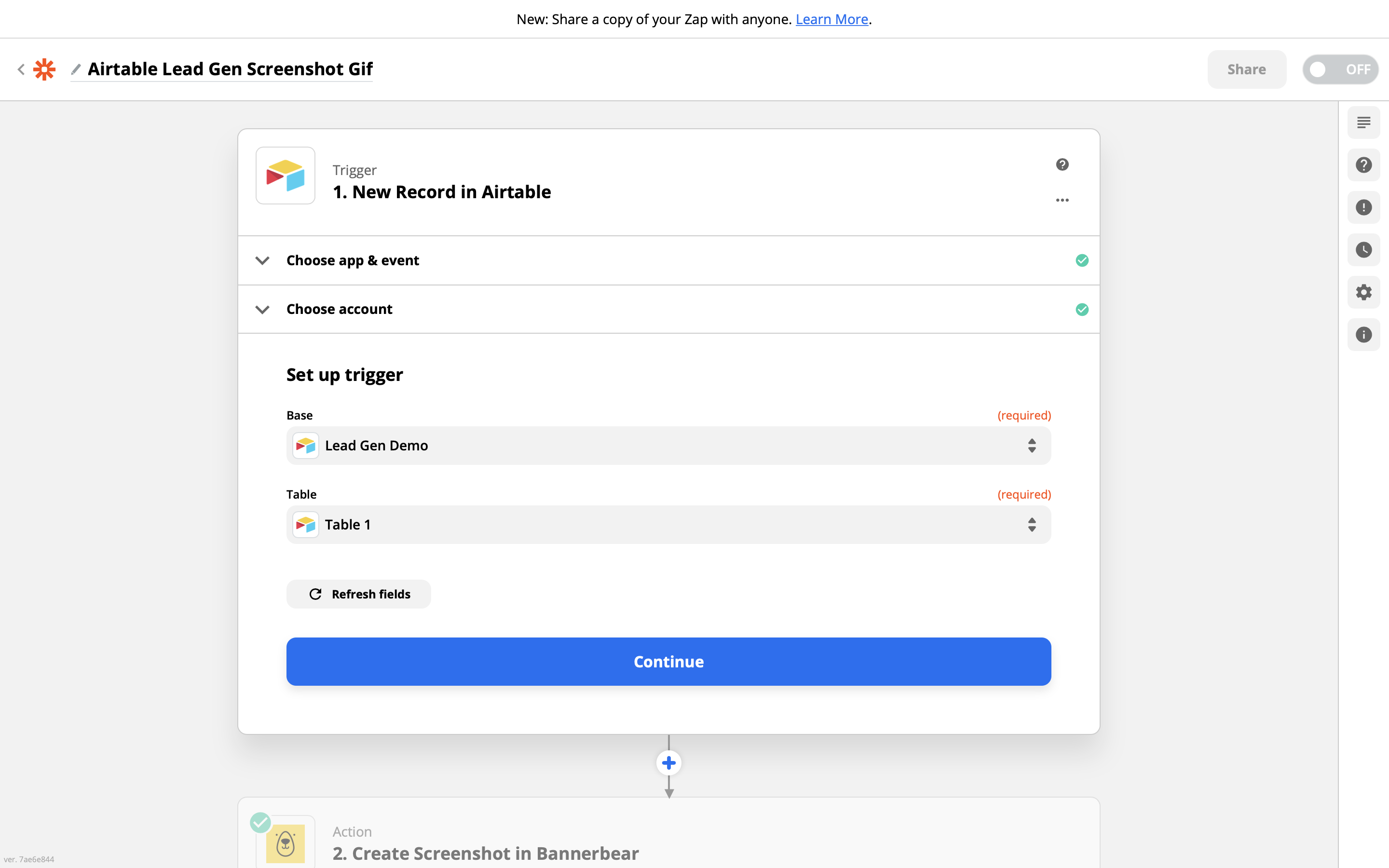
Task: Click the Refresh fields button
Action: click(359, 594)
